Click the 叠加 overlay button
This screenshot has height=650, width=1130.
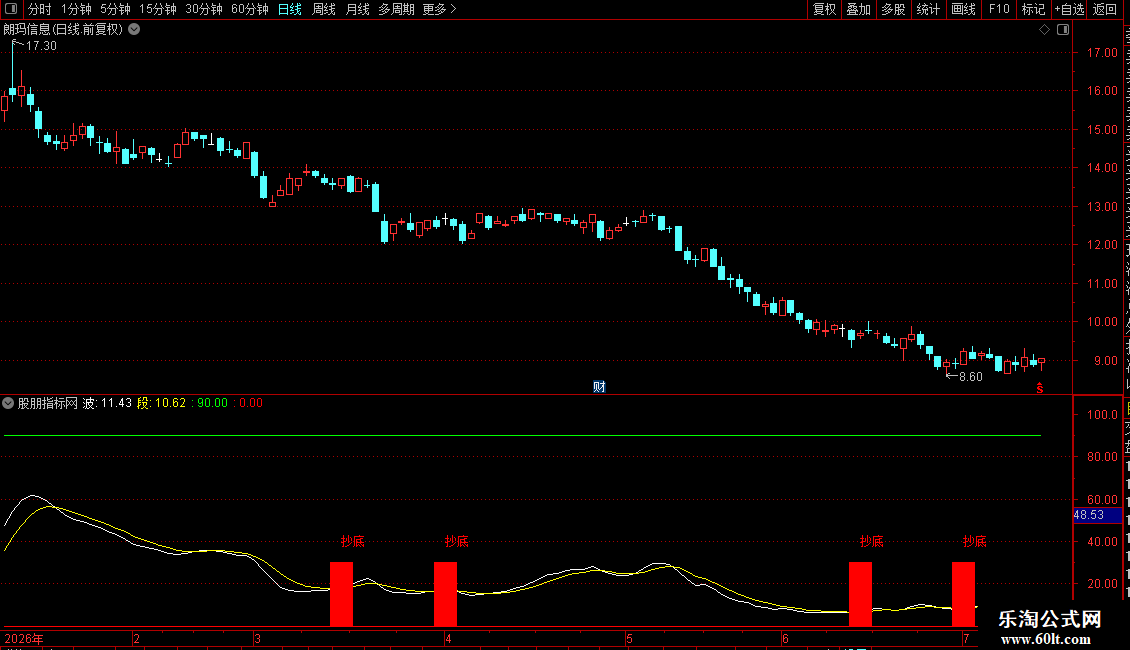point(858,9)
